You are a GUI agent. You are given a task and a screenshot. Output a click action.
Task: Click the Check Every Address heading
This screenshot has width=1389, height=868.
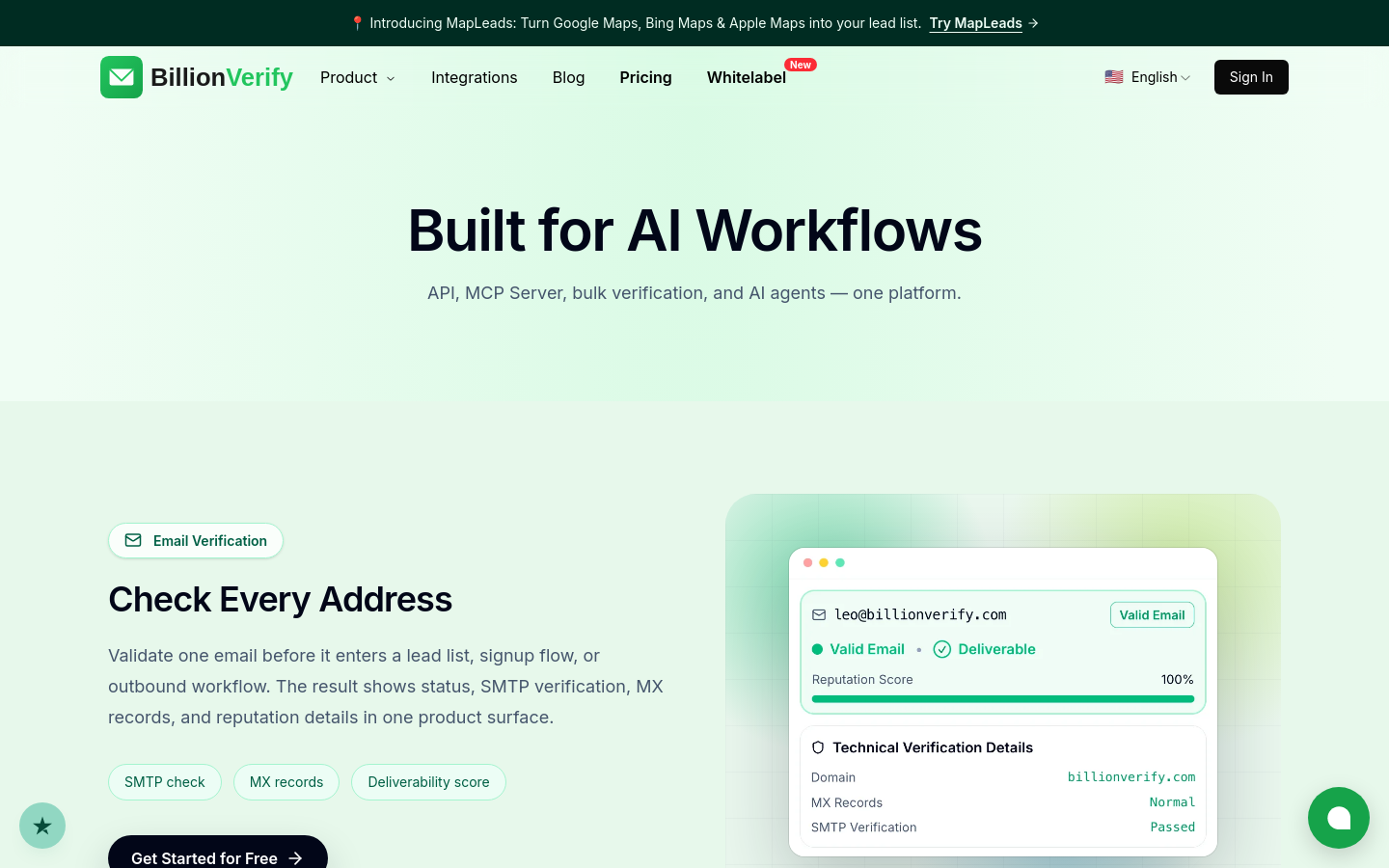[x=280, y=599]
